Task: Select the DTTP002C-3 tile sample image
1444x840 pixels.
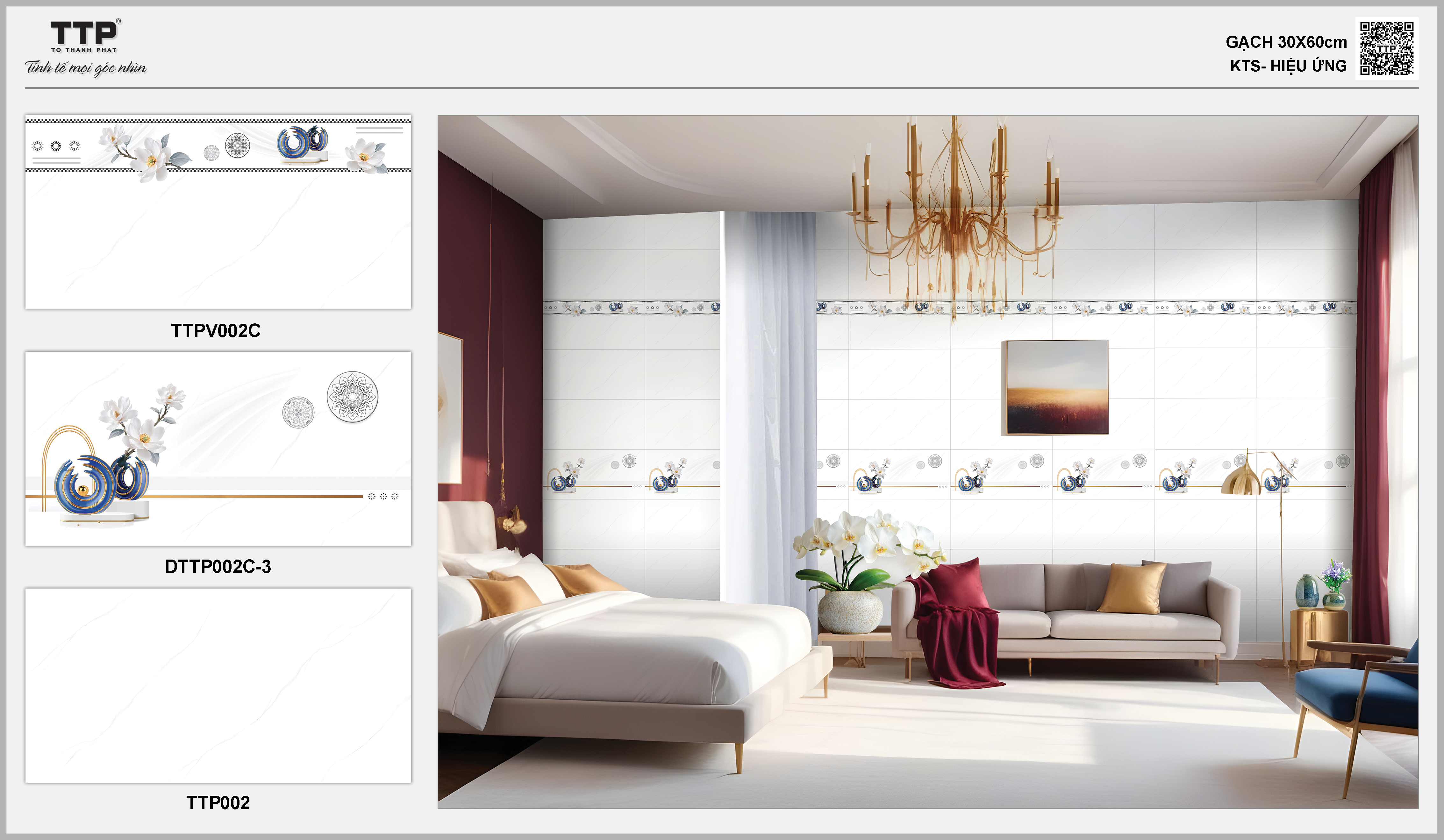Action: 218,448
